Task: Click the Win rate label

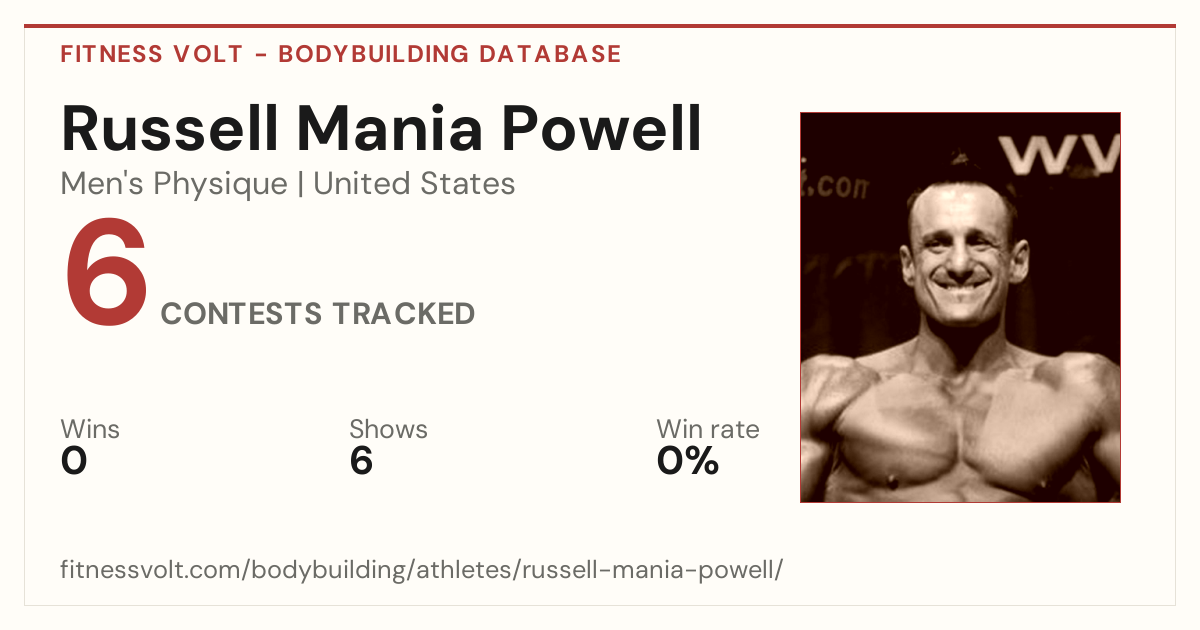Action: point(707,429)
